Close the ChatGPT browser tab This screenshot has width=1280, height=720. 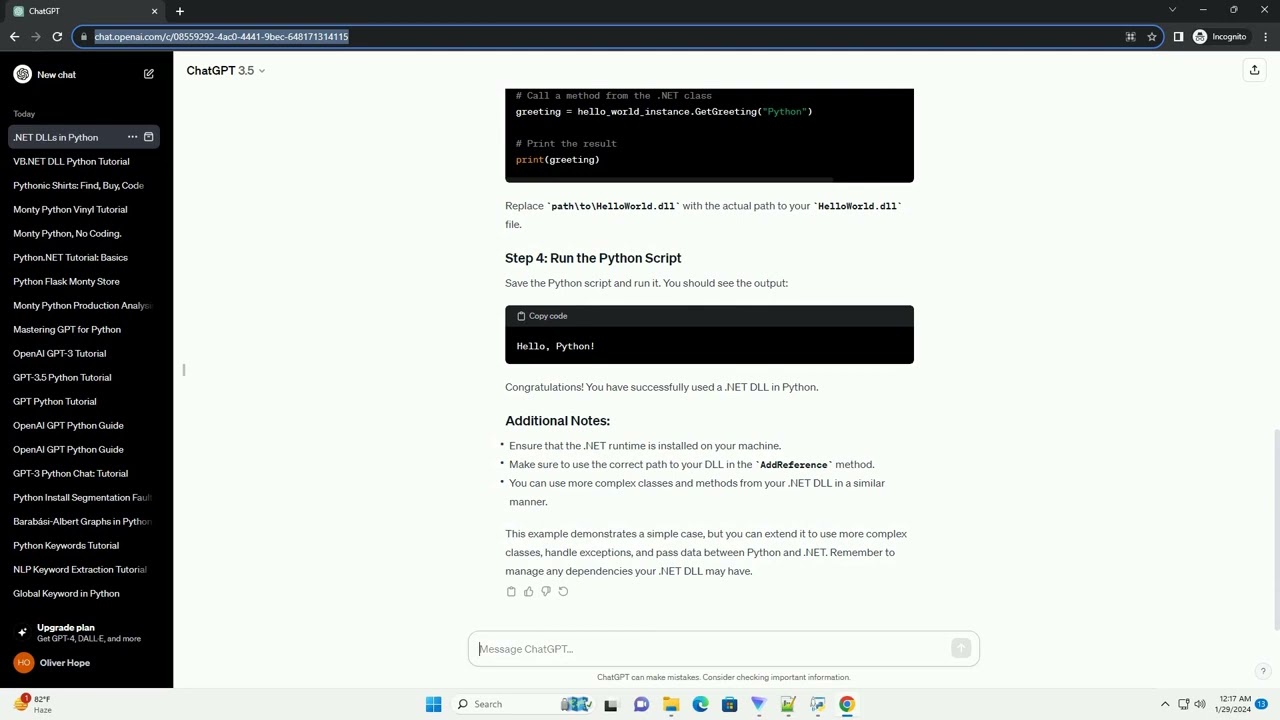coord(154,11)
